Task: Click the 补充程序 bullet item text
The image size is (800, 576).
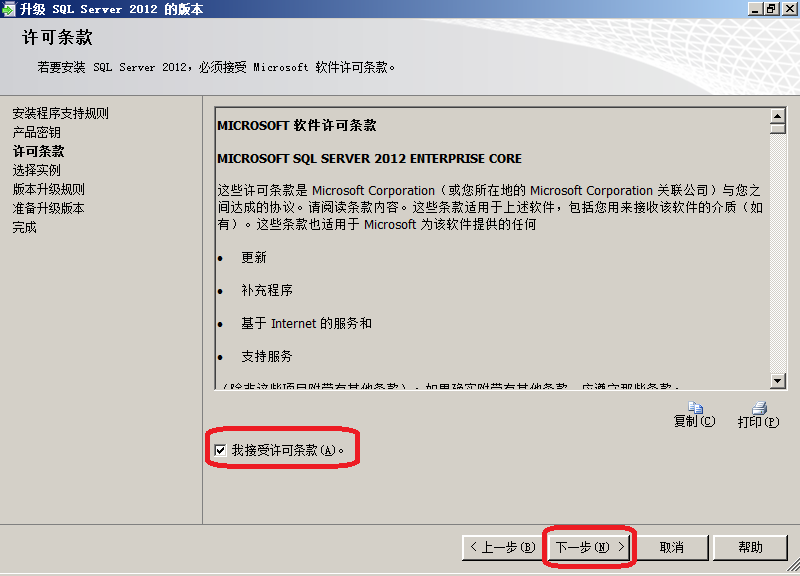Action: (x=267, y=290)
